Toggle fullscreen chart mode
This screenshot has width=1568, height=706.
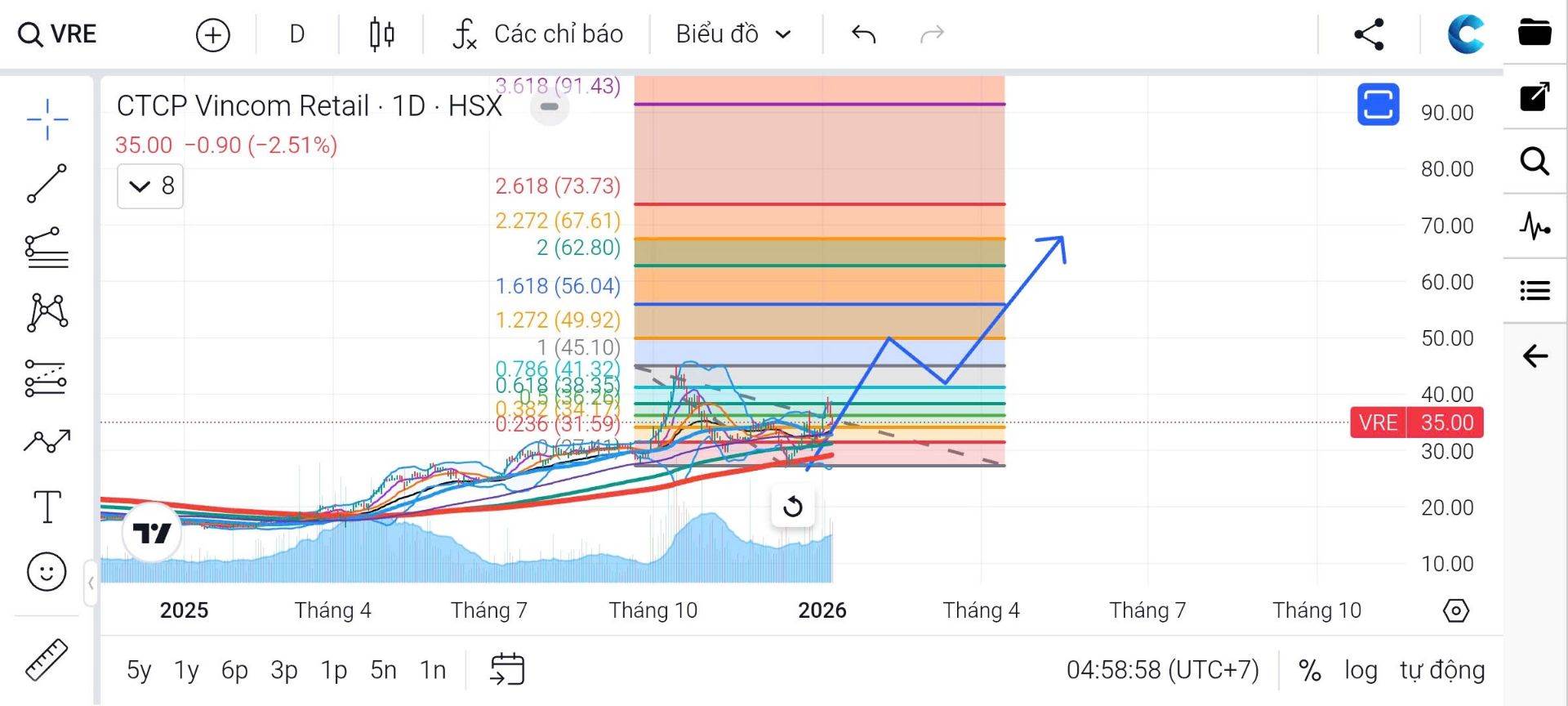(1378, 105)
